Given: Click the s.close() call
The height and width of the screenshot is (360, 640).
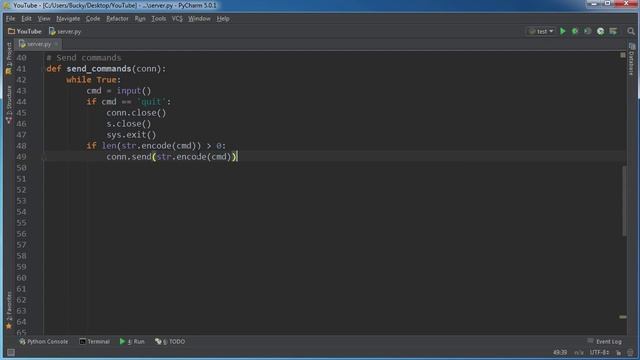Looking at the screenshot, I should (x=129, y=124).
